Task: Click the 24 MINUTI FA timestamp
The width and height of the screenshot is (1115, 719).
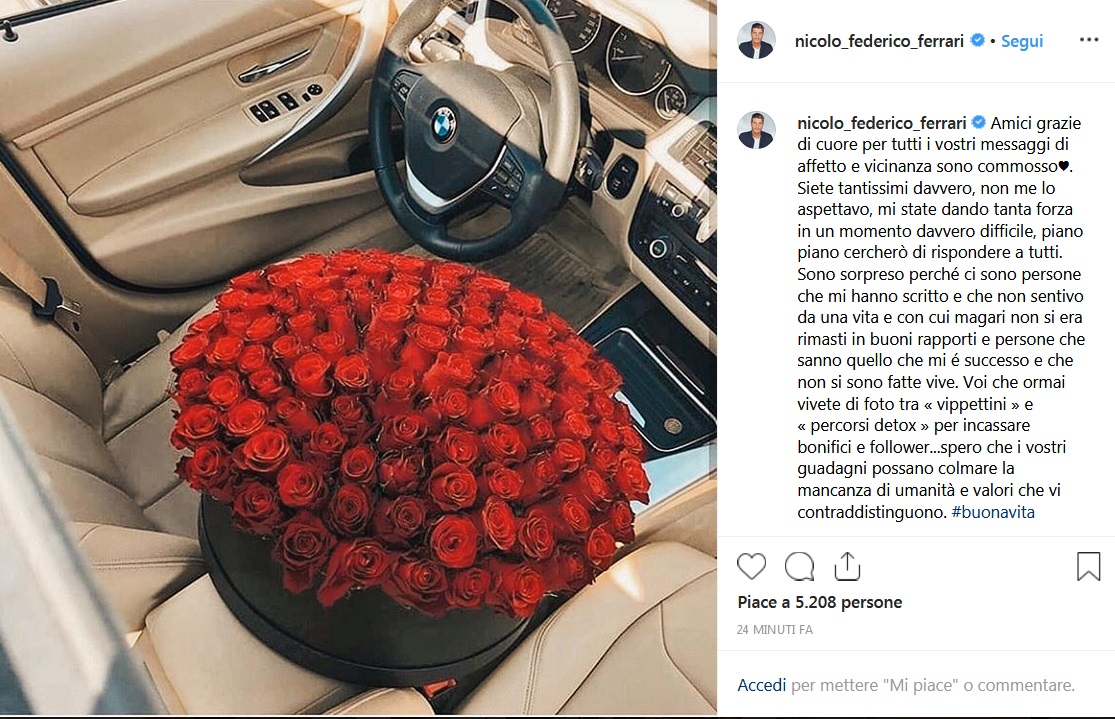Action: pyautogui.click(x=774, y=629)
